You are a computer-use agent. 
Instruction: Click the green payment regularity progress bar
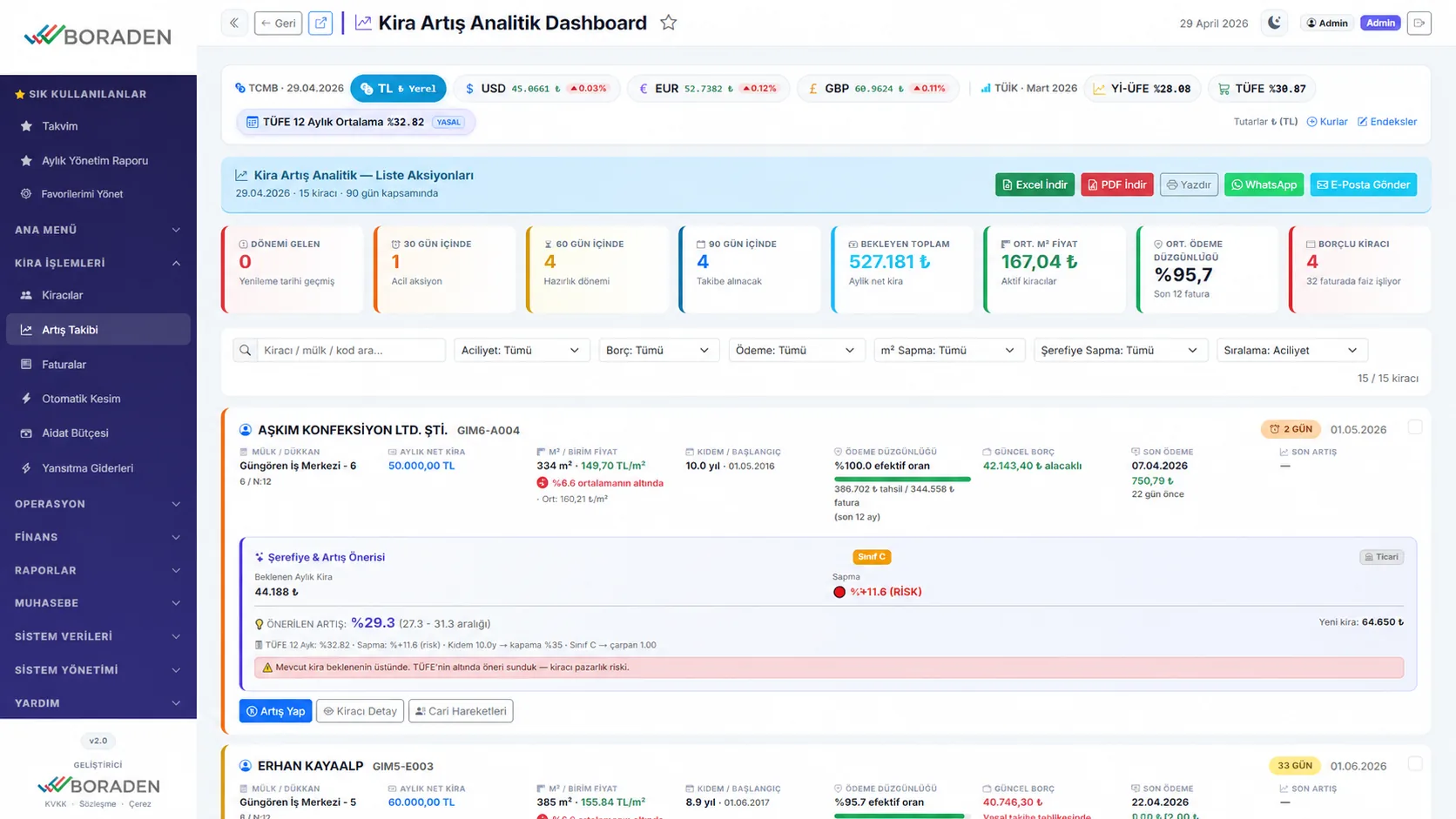902,479
